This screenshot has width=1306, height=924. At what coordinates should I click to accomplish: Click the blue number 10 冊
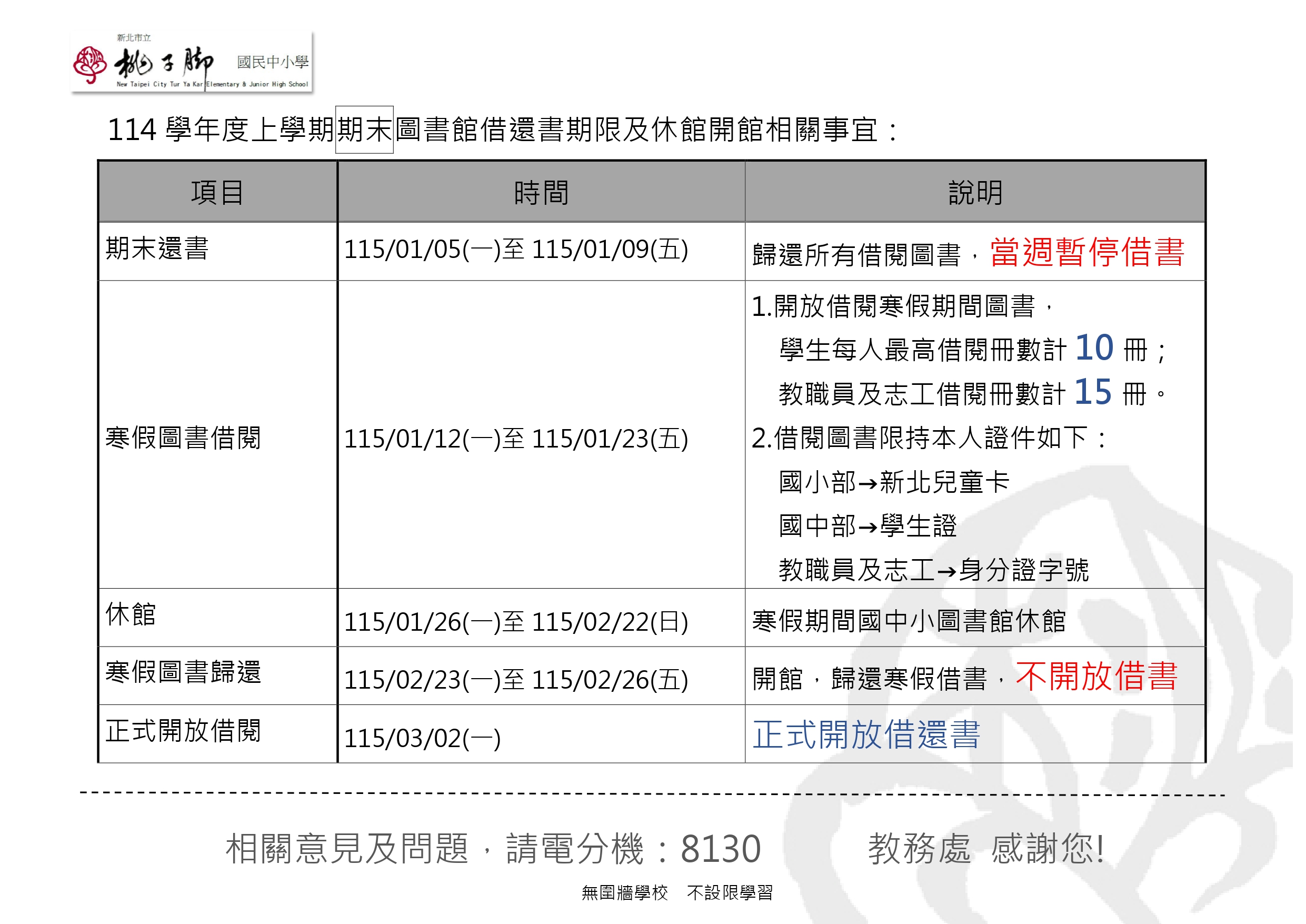(x=1094, y=347)
